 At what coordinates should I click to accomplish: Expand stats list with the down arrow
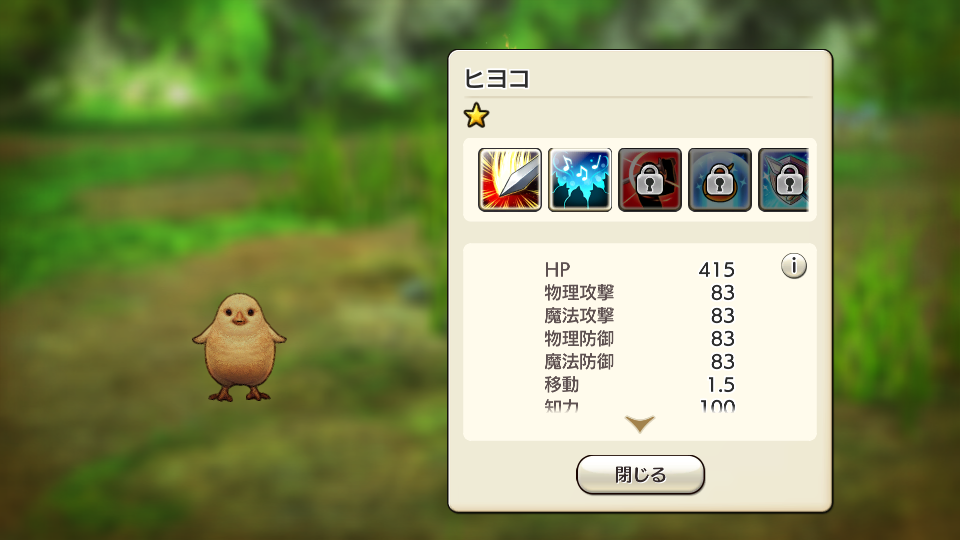(640, 423)
